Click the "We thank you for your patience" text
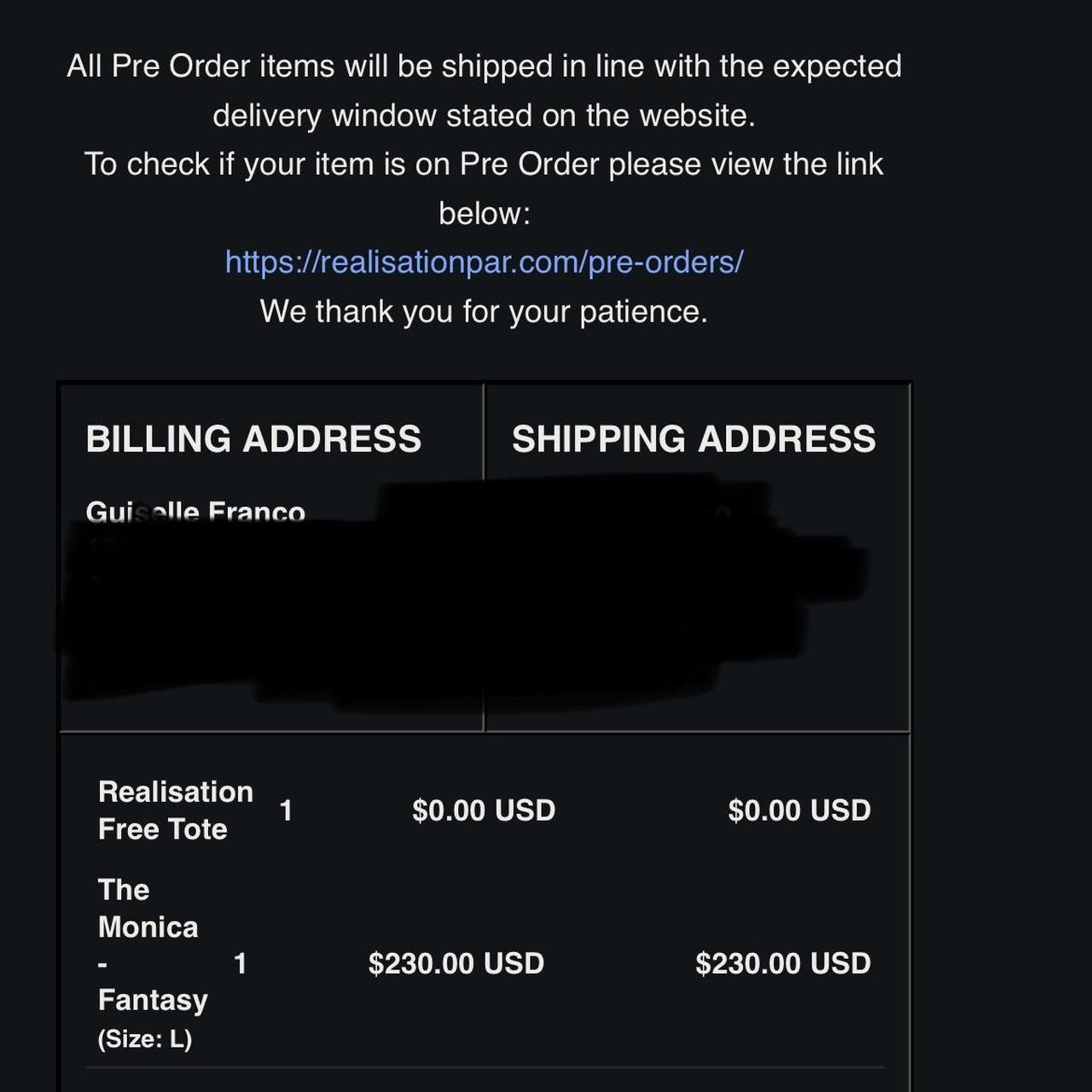Viewport: 1092px width, 1092px height. pos(484,311)
